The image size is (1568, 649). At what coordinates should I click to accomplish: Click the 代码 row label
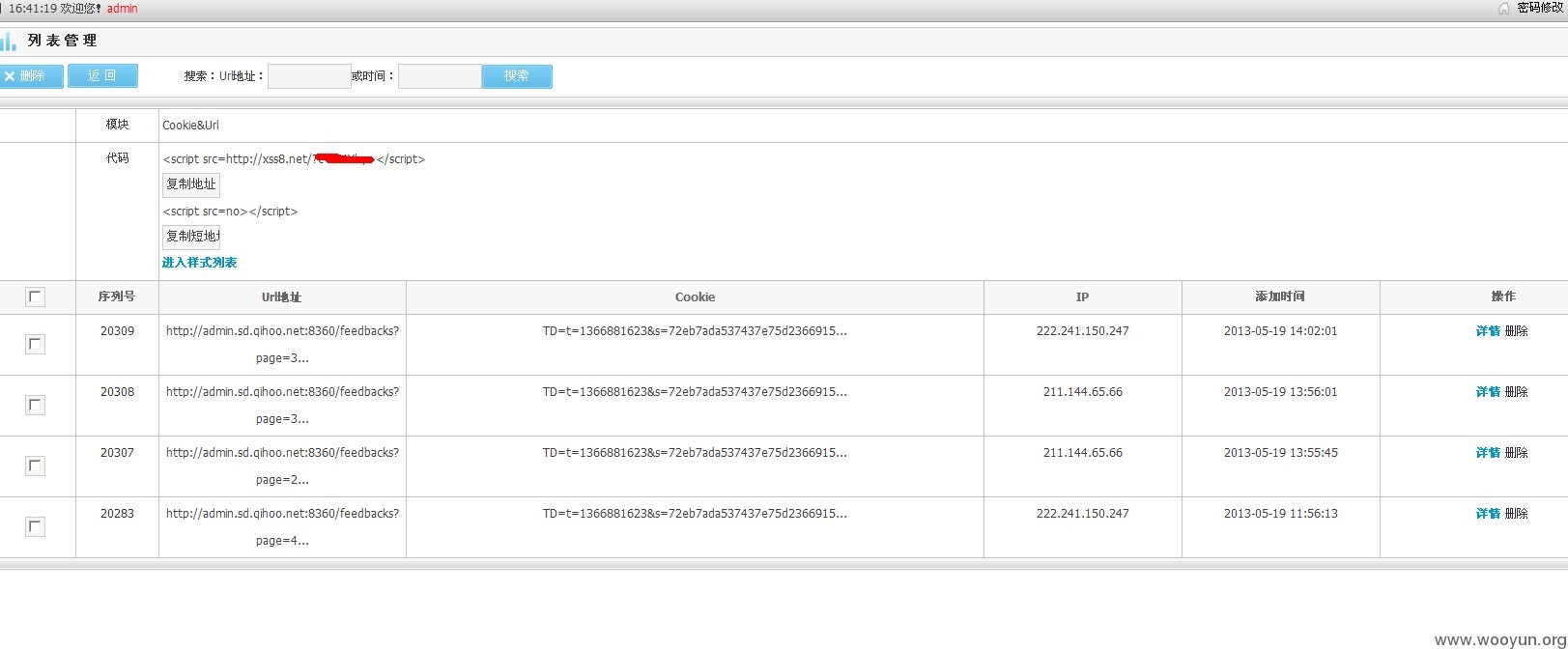(117, 158)
